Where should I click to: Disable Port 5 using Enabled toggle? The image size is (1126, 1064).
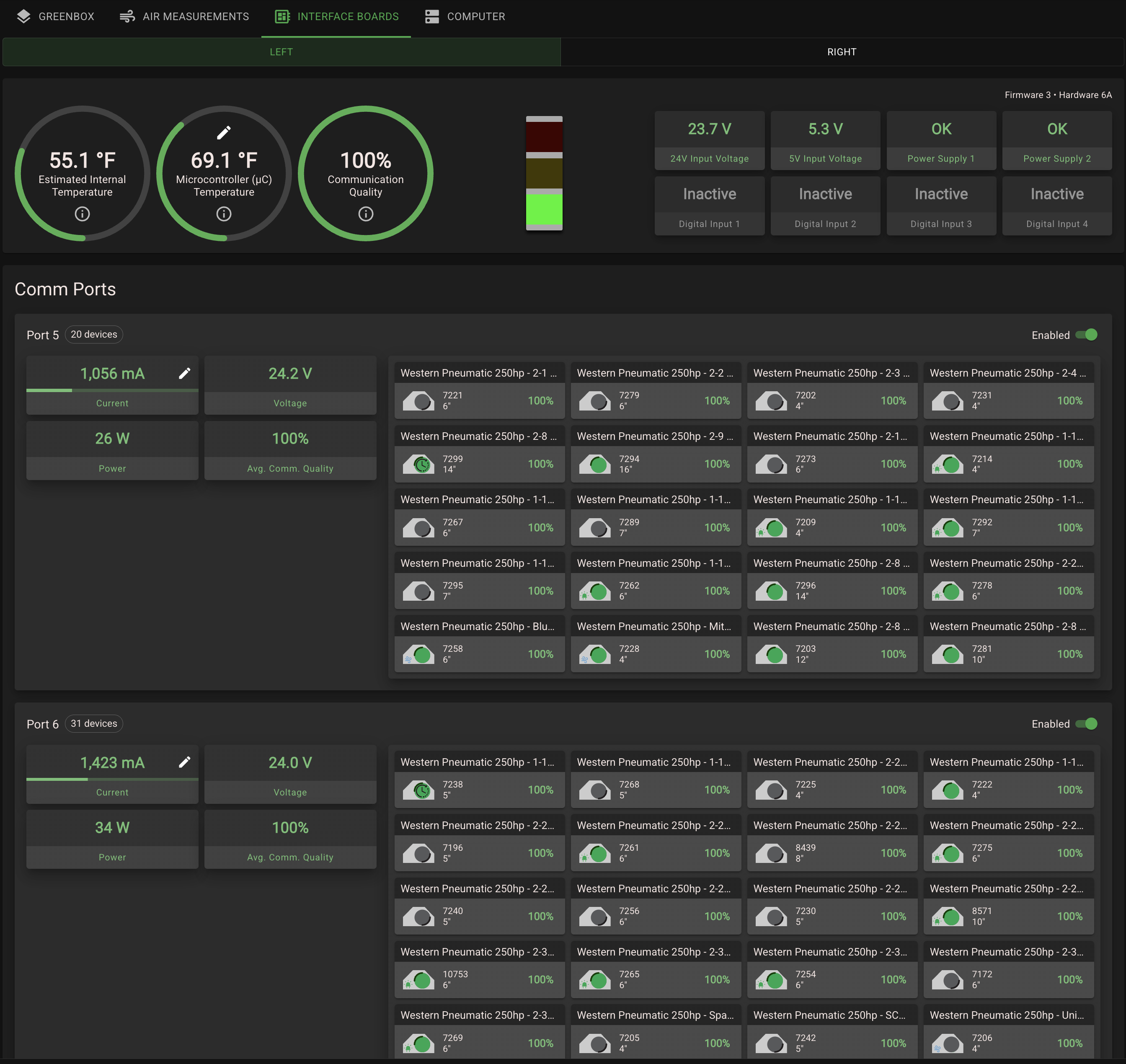[1086, 335]
